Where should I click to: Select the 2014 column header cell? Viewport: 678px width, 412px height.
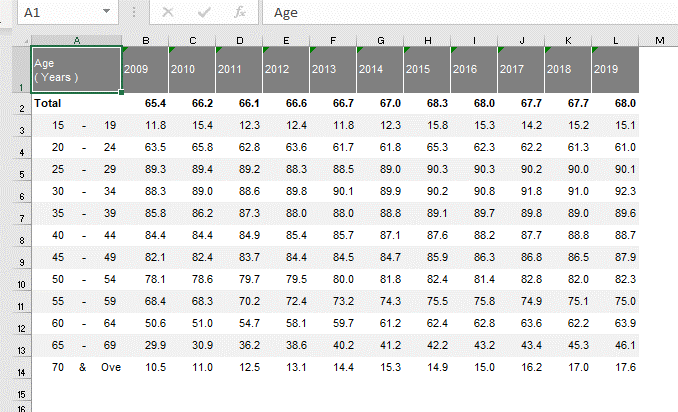point(380,69)
